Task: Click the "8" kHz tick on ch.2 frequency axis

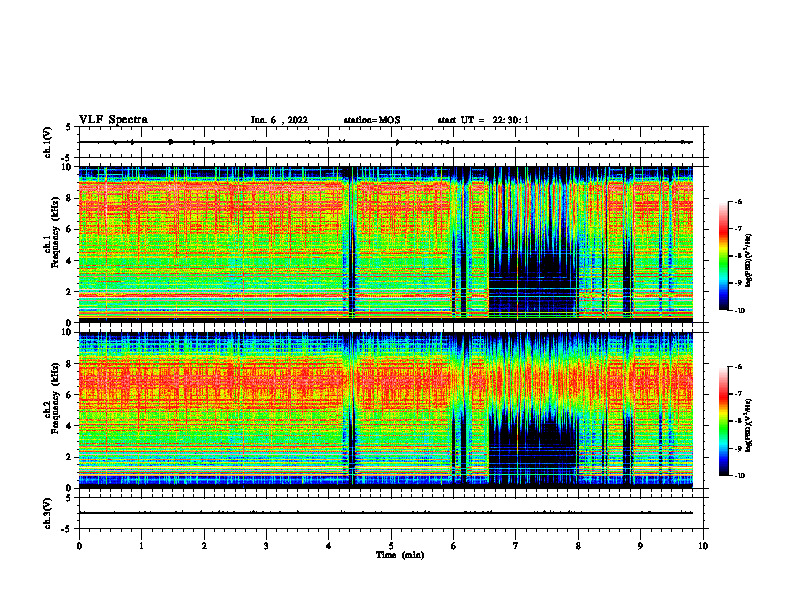Action: click(x=69, y=364)
